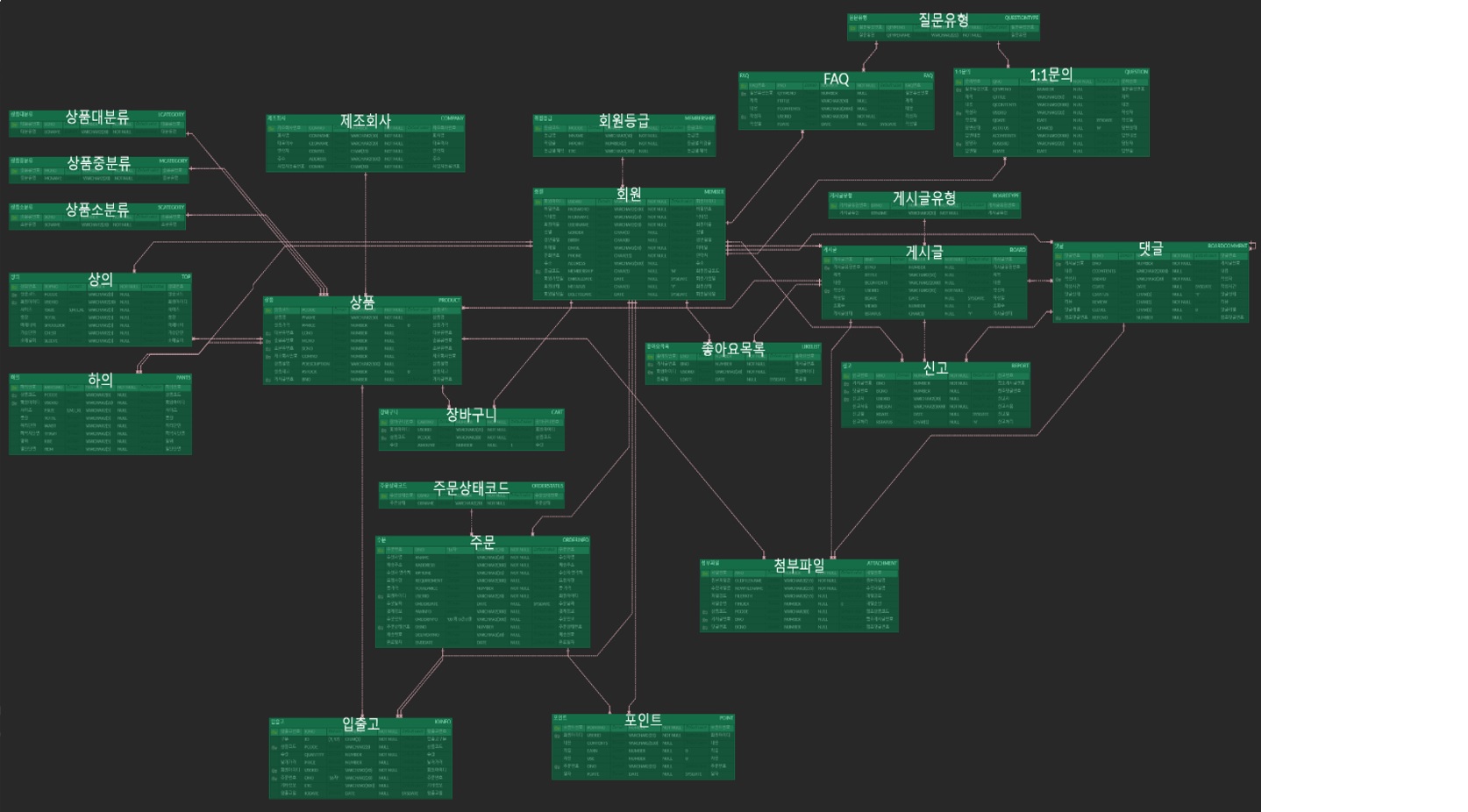Select the 포인트 table title

pyautogui.click(x=643, y=720)
